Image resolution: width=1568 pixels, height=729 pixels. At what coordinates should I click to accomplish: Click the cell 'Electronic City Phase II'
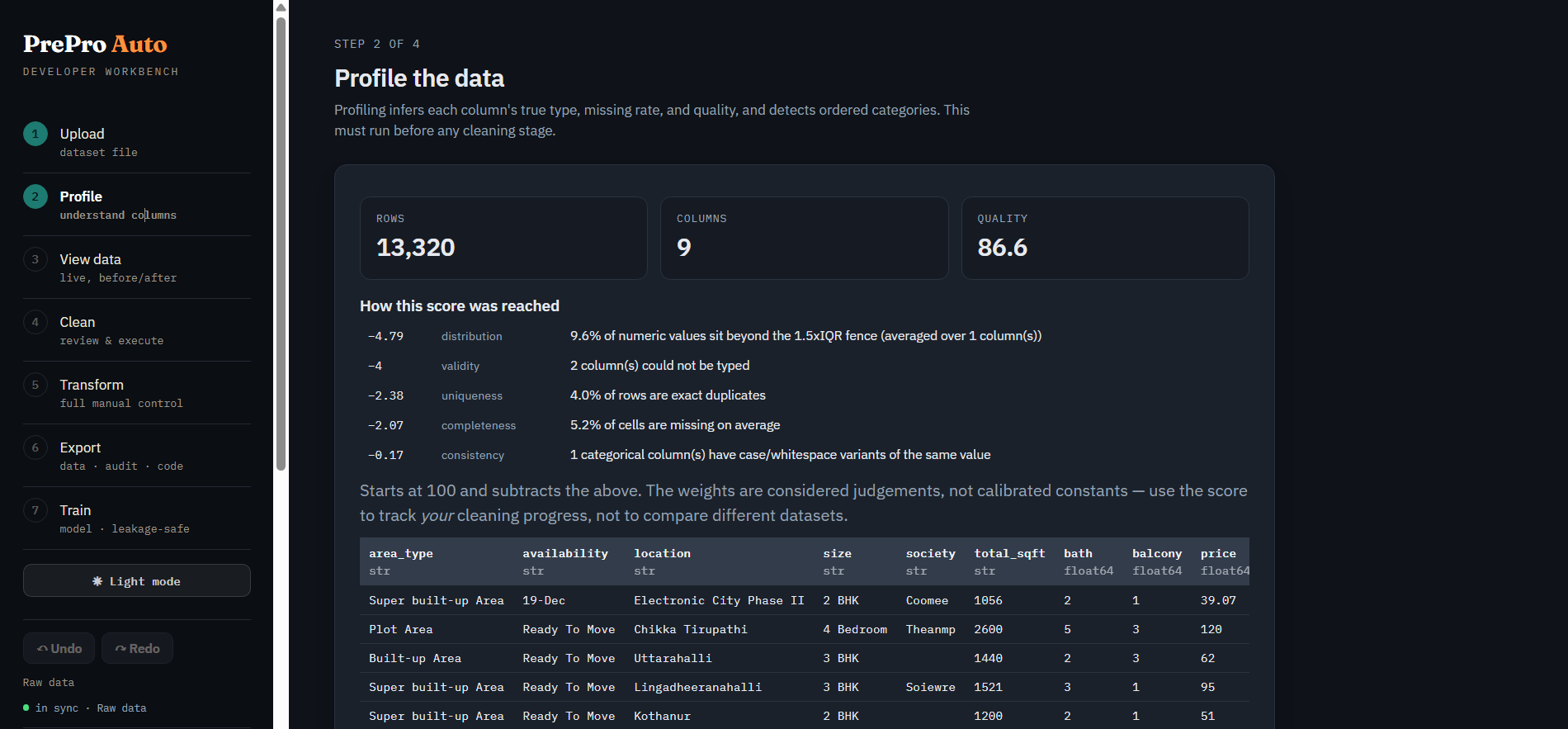pos(719,600)
